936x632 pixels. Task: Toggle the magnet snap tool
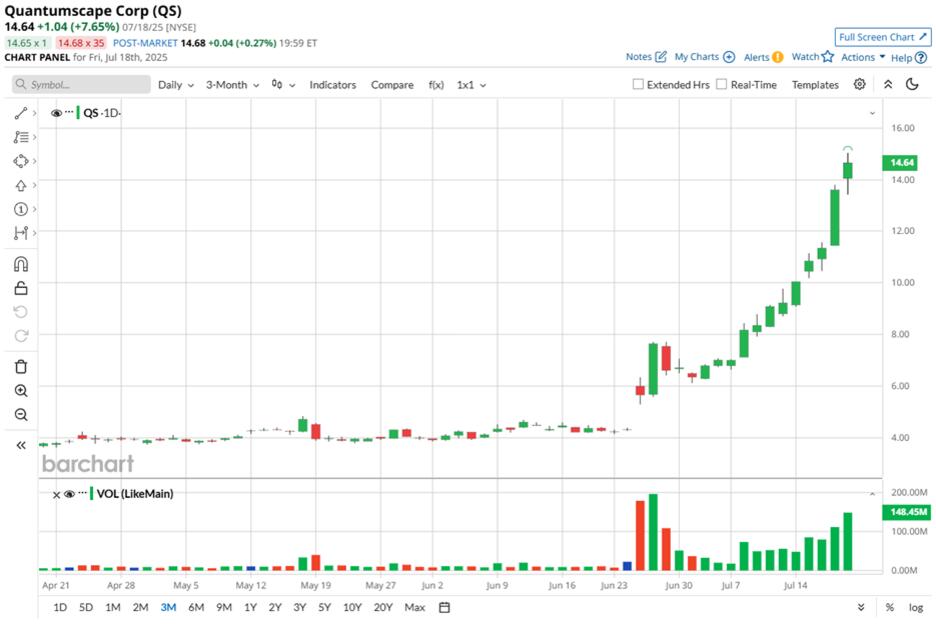[21, 264]
